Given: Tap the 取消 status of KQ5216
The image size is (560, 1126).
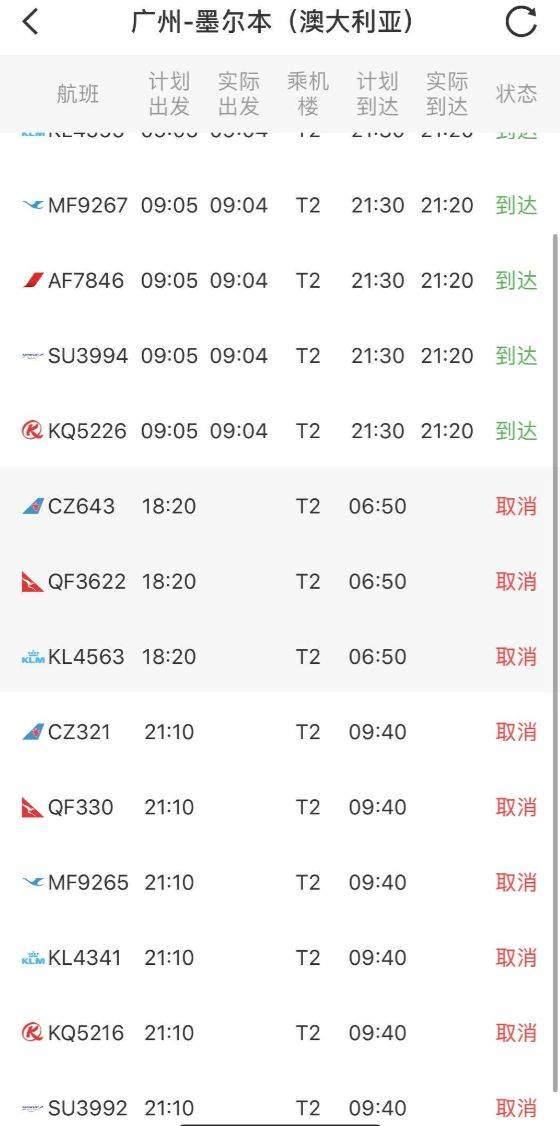Looking at the screenshot, I should [x=516, y=1033].
